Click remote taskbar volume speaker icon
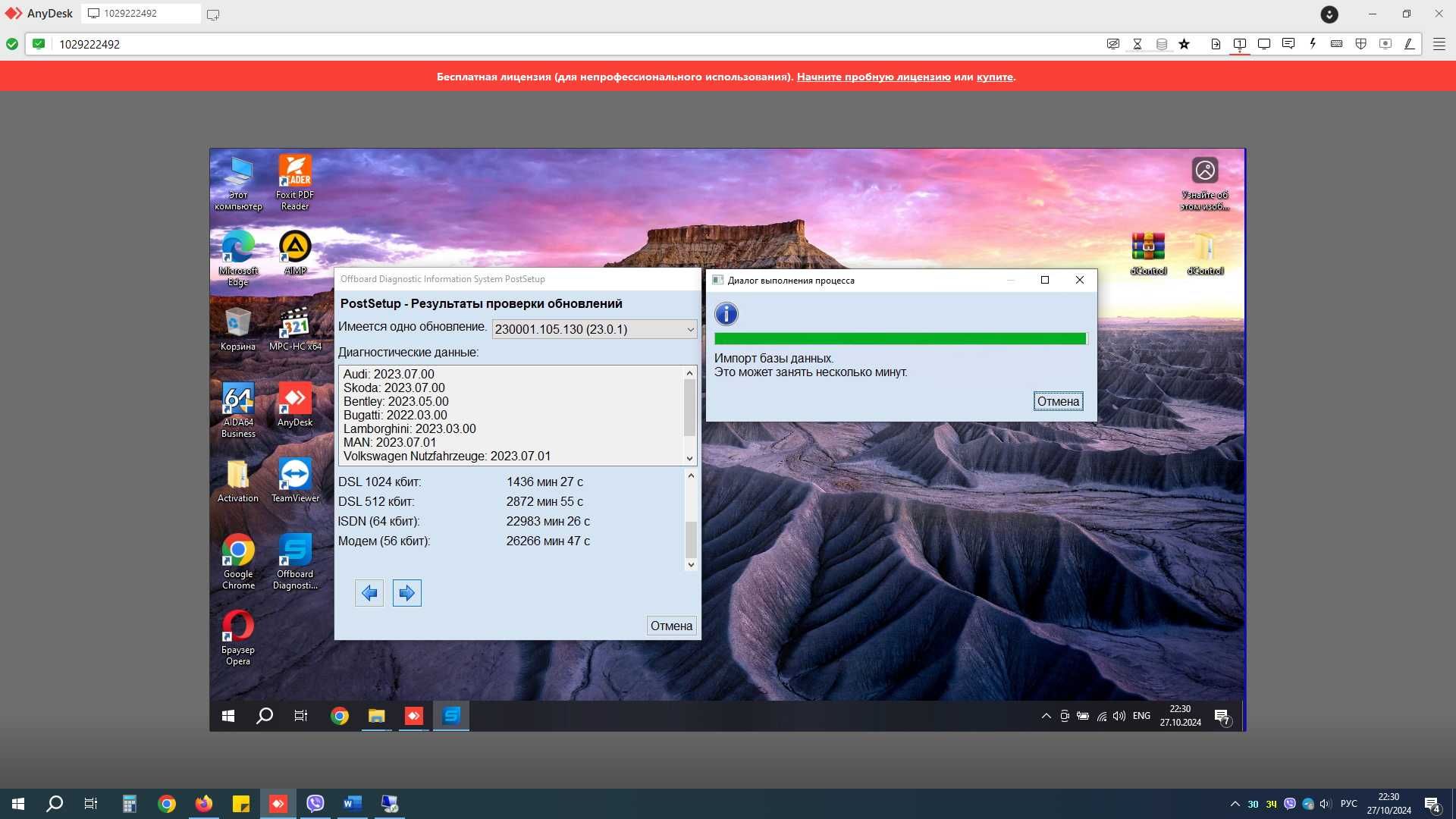Screen dimensions: 1456x819 tap(1119, 716)
